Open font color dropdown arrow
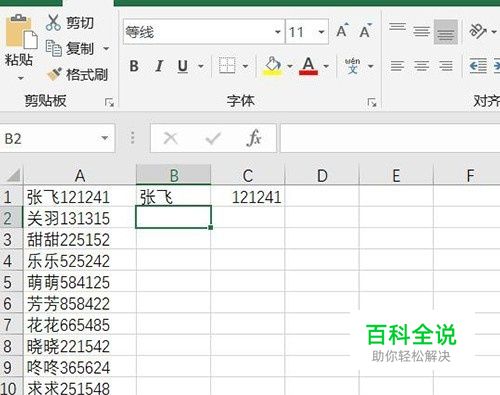Viewport: 500px width, 395px height. point(326,66)
